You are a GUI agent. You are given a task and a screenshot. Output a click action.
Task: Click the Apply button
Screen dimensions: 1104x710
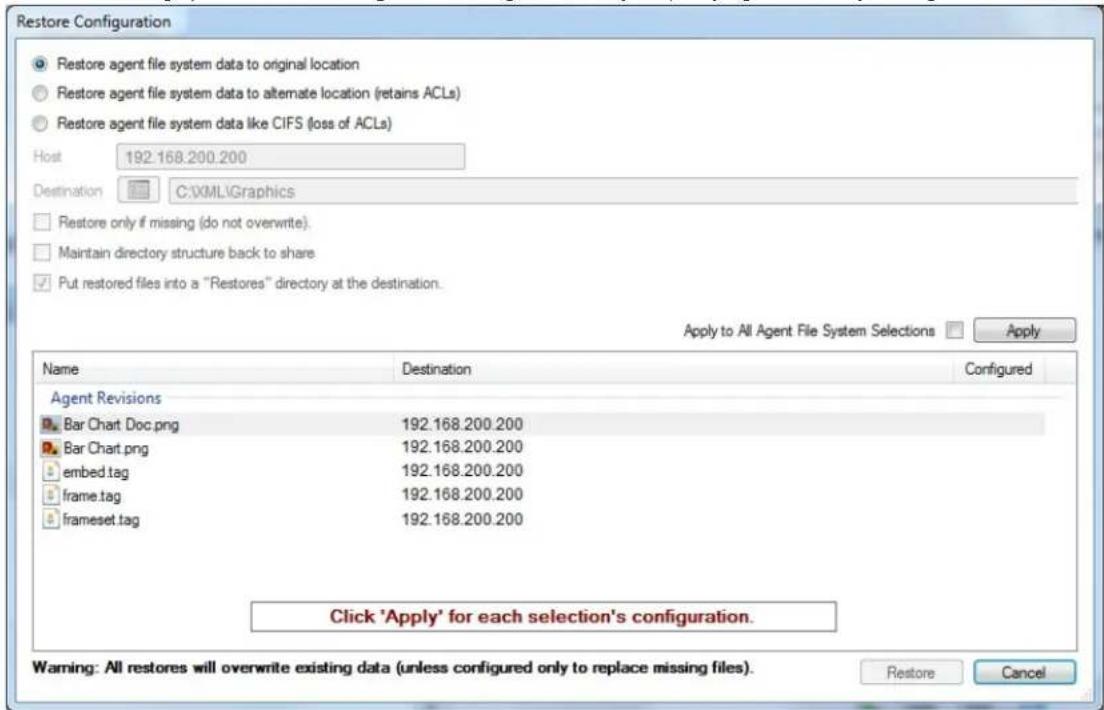[x=1024, y=330]
